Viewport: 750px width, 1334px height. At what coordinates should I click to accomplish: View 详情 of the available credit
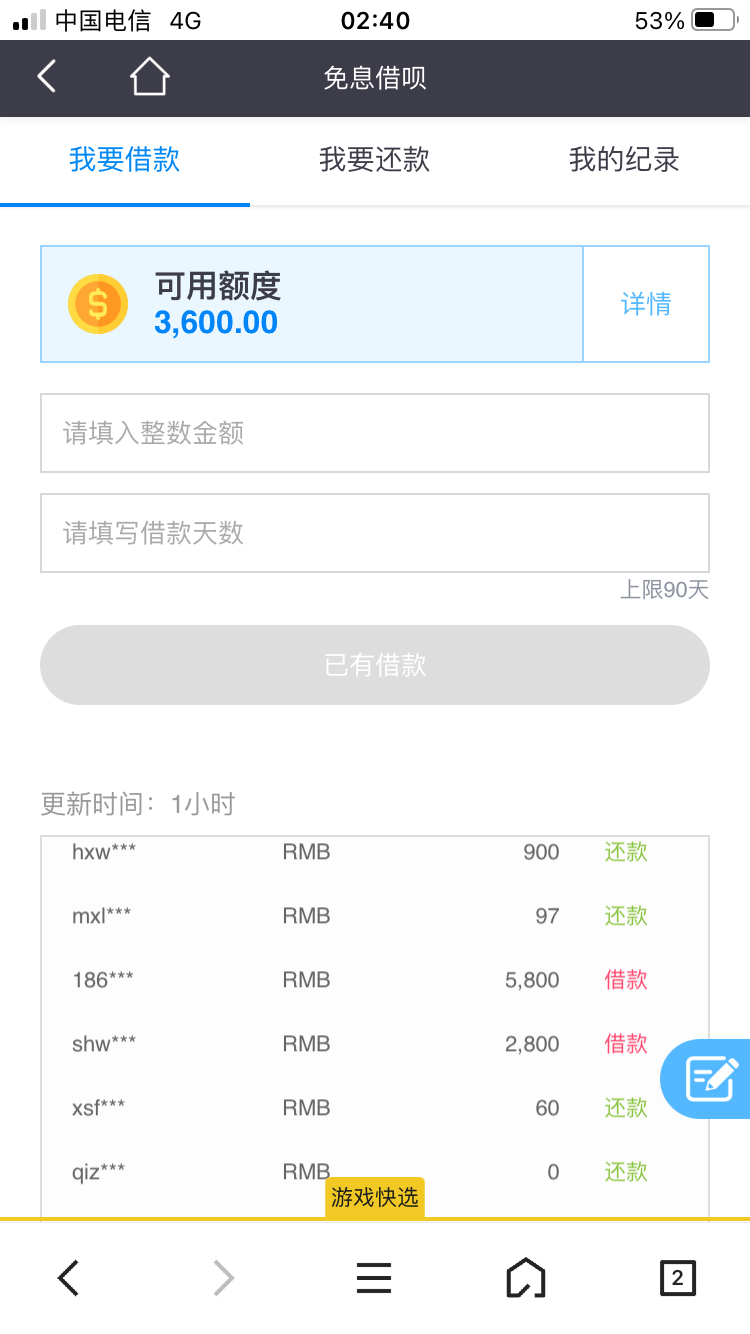646,304
